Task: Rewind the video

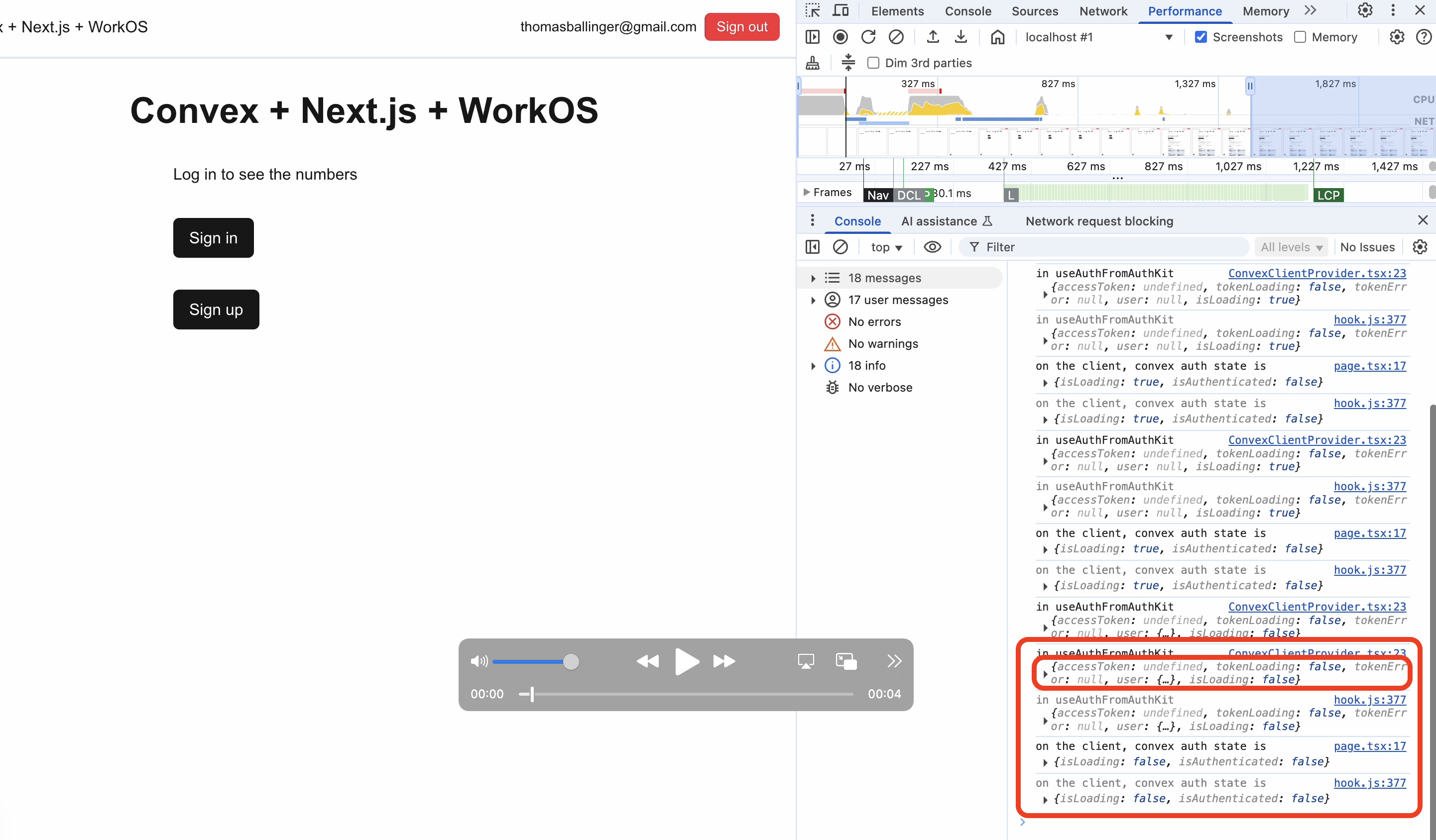Action: pyautogui.click(x=647, y=661)
